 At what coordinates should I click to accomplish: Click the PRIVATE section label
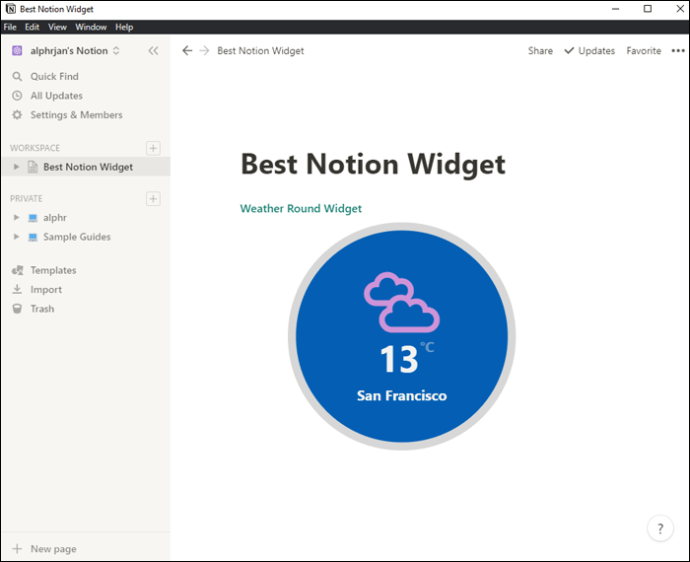coord(26,198)
